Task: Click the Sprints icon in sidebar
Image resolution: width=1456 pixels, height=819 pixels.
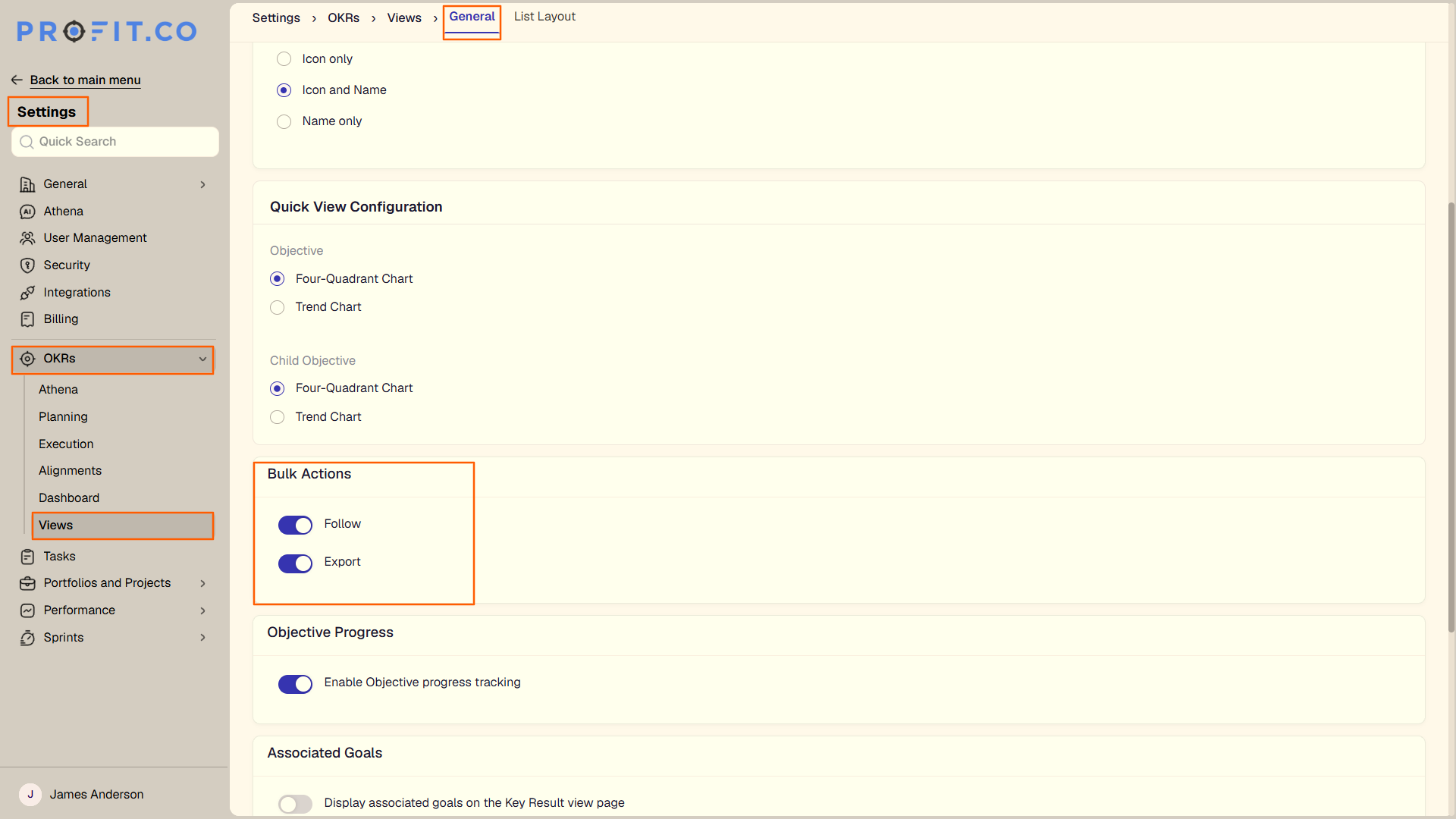Action: coord(27,638)
